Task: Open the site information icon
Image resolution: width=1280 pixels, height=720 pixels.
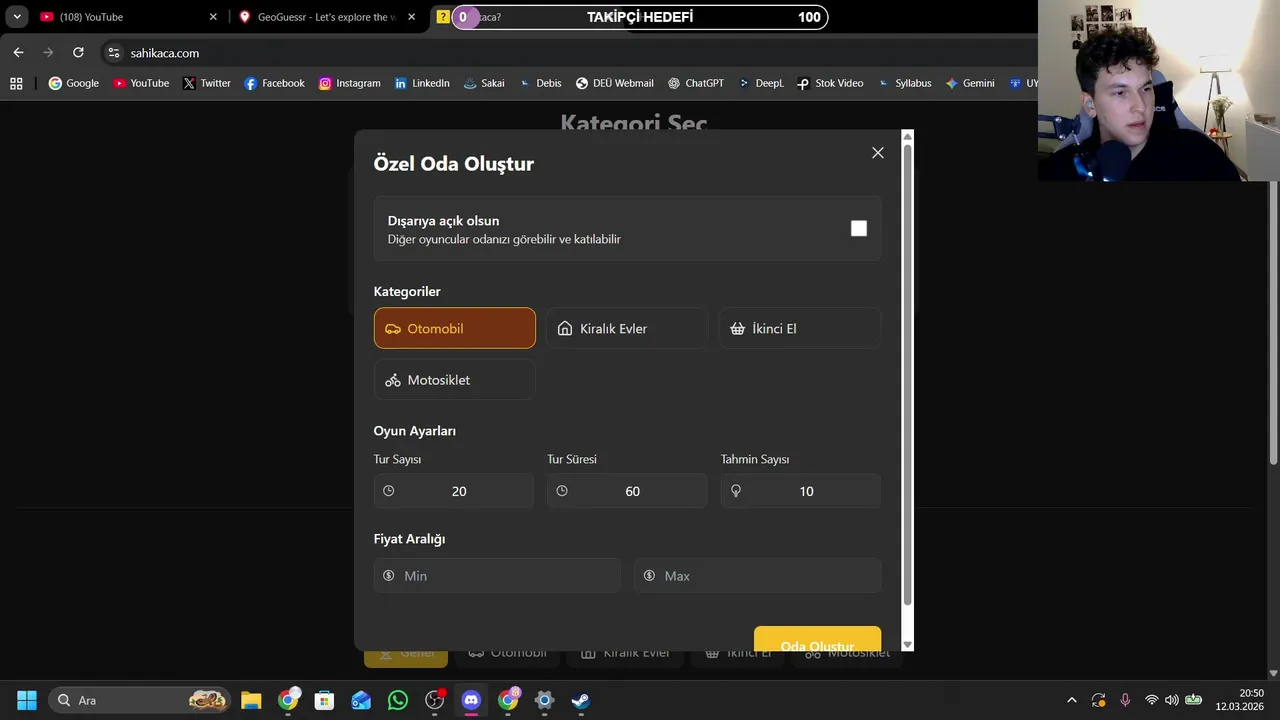Action: tap(113, 53)
